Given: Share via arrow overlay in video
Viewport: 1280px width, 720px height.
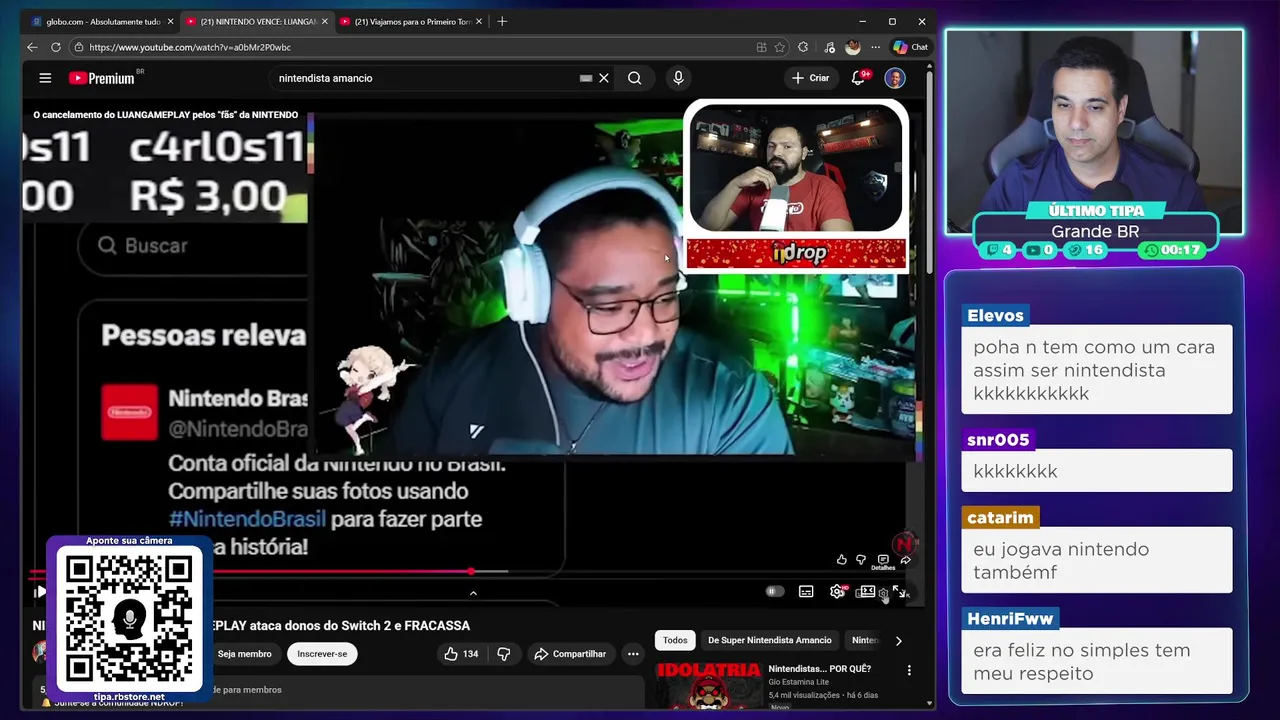Looking at the screenshot, I should [x=905, y=560].
